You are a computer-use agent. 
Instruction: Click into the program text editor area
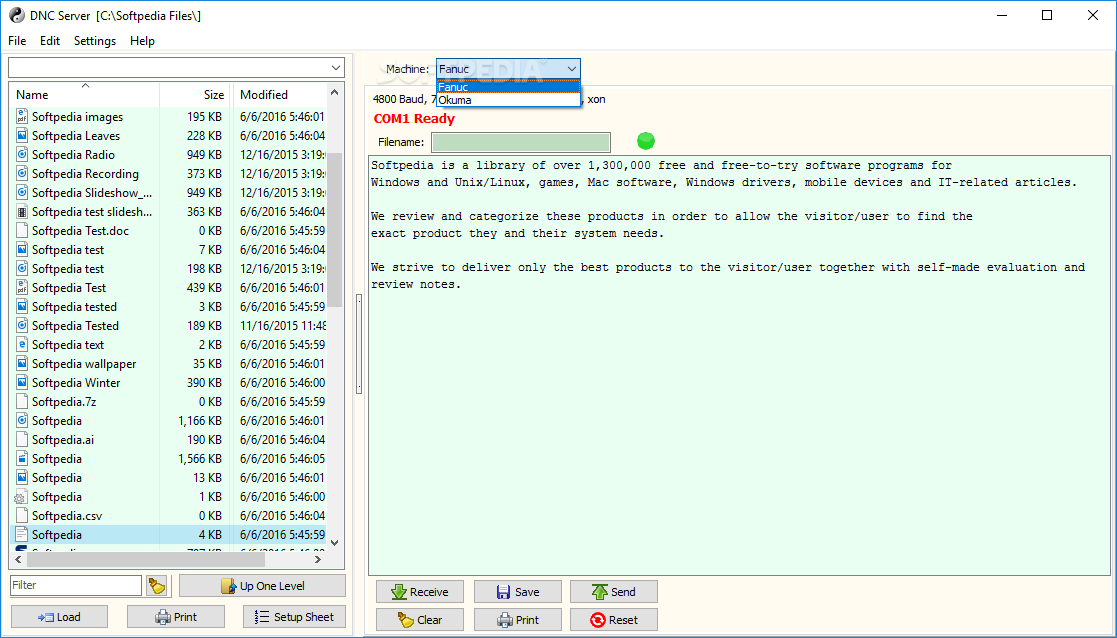point(739,365)
